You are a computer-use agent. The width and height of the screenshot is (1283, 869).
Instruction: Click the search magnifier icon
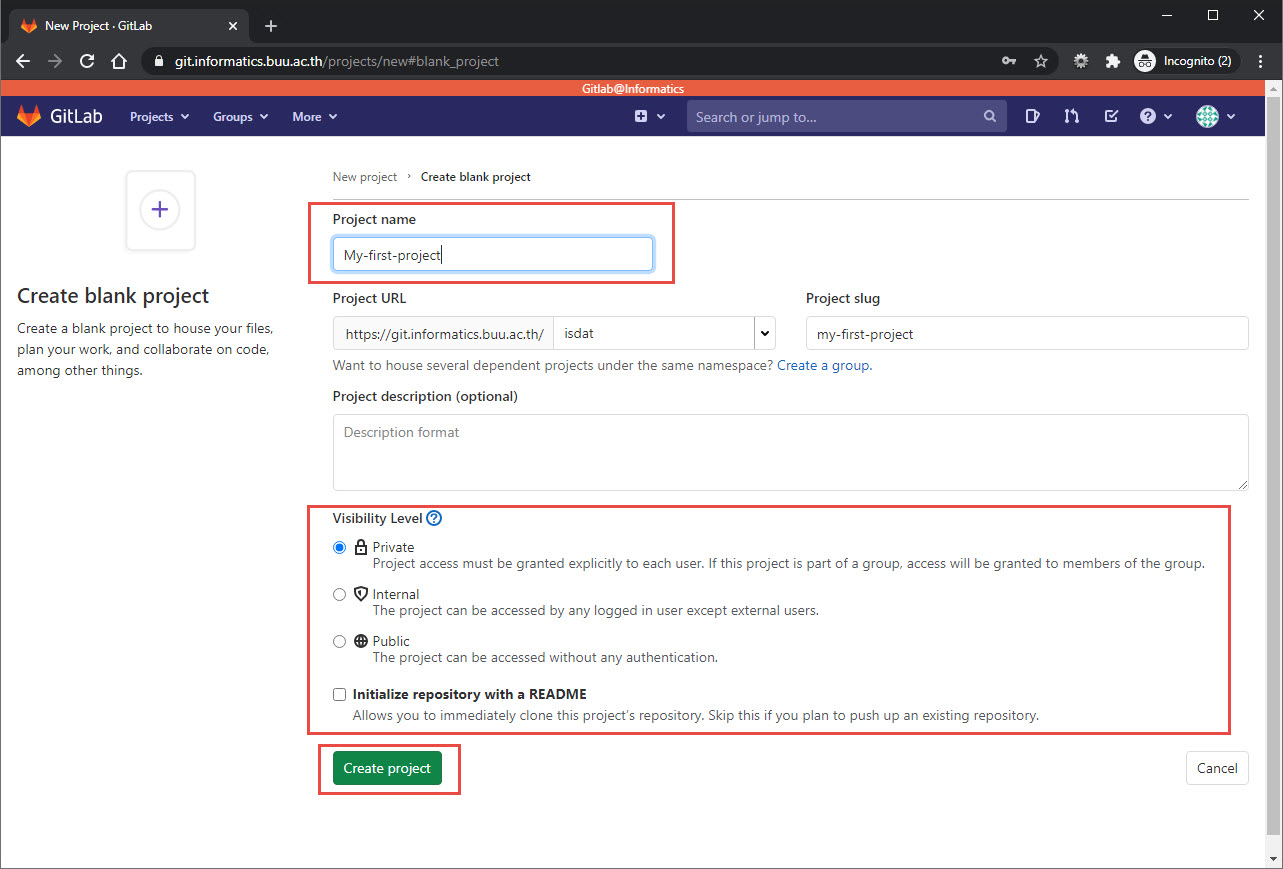[x=989, y=117]
